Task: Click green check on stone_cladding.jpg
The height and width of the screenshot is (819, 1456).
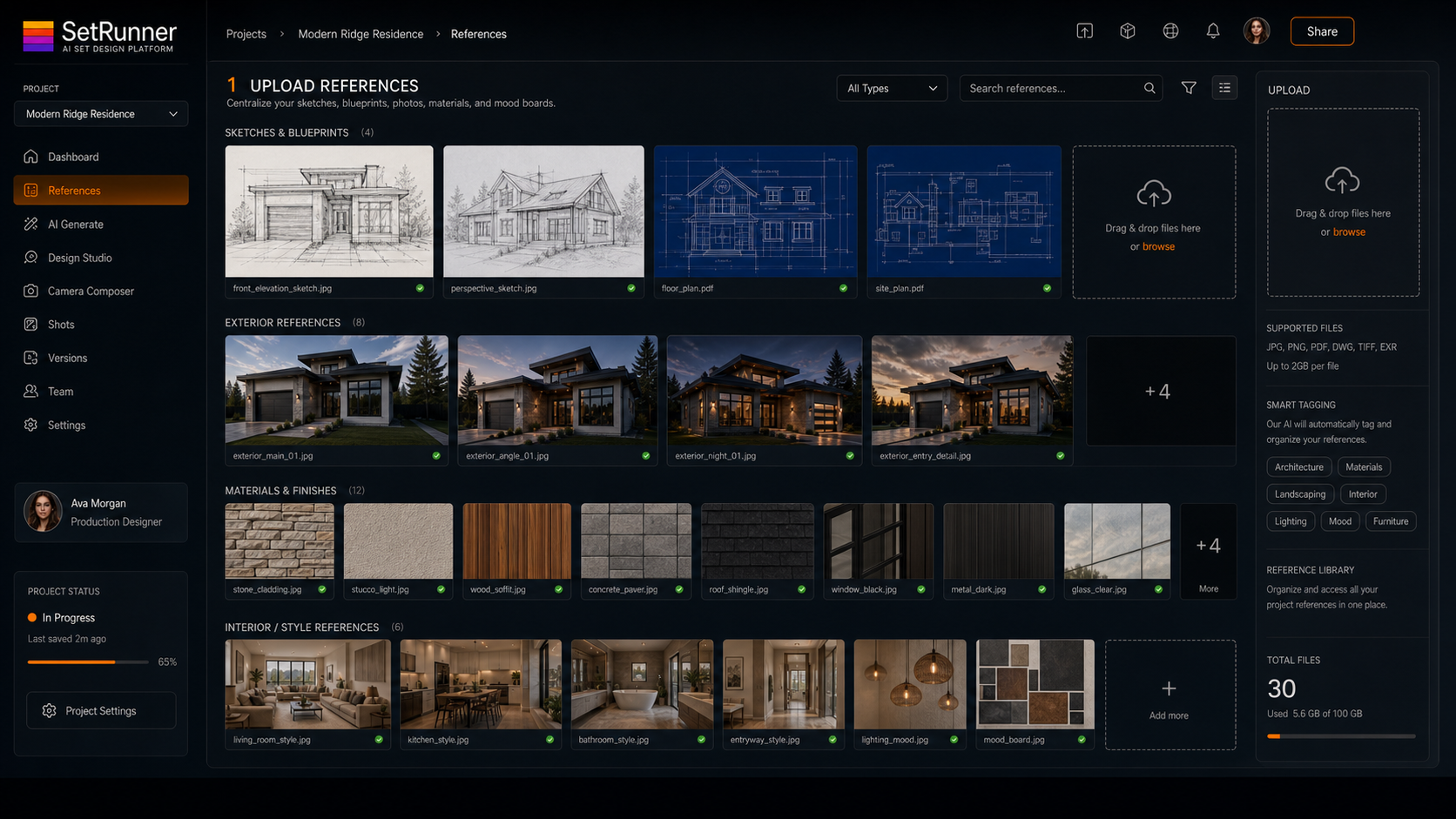Action: 322,589
